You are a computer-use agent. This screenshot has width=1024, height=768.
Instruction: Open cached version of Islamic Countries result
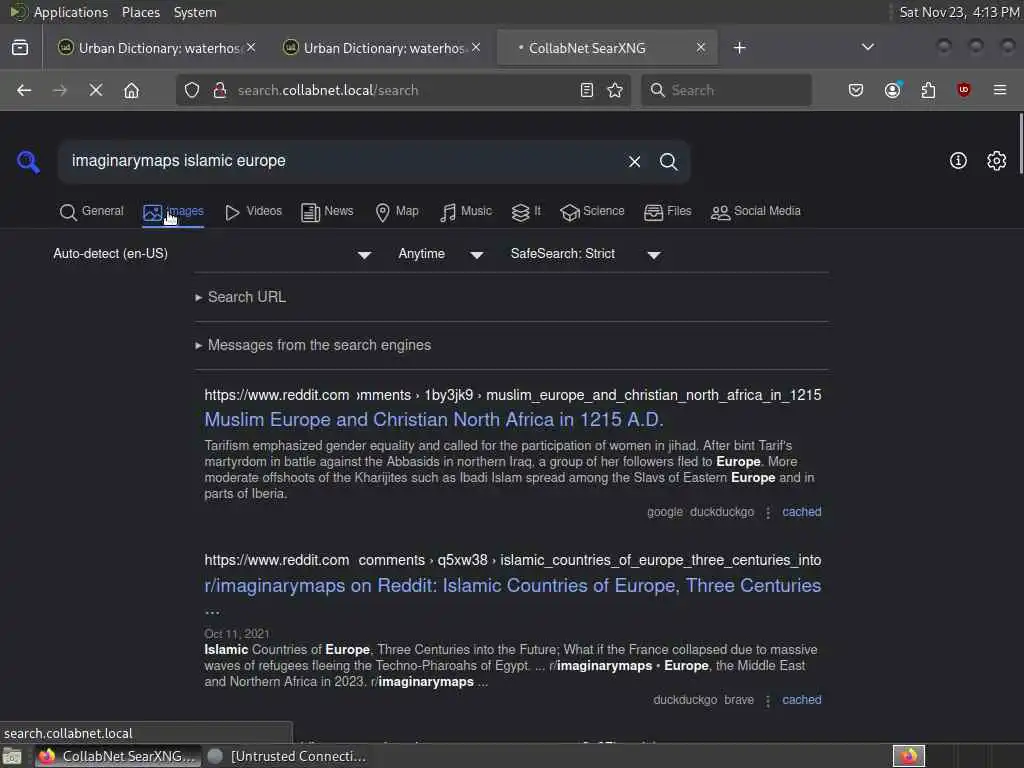click(801, 700)
